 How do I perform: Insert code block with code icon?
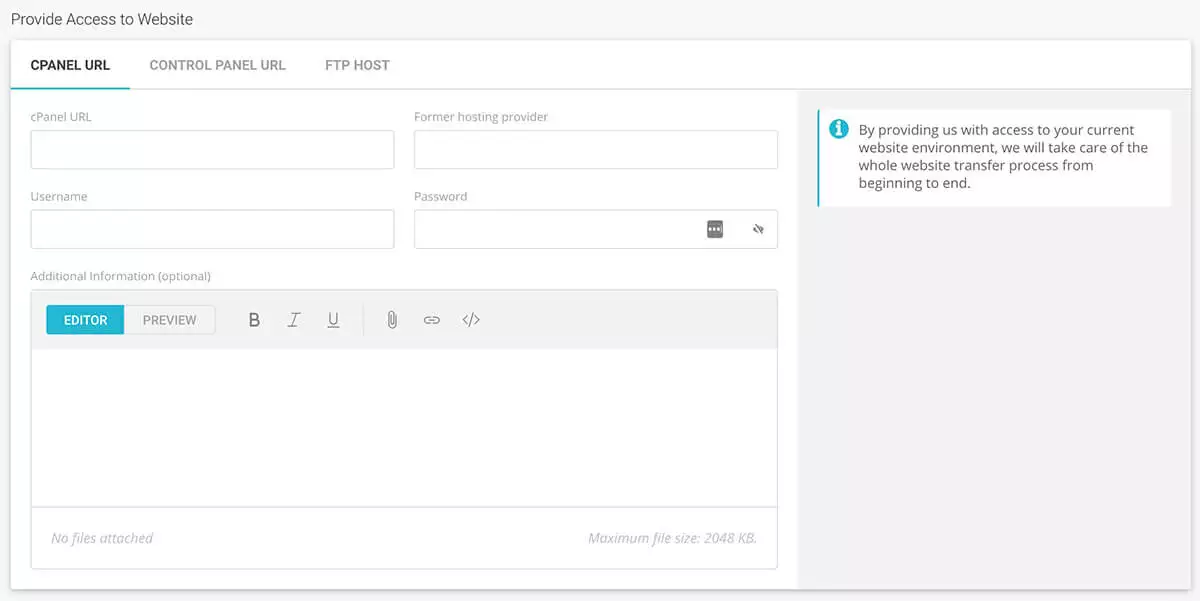pyautogui.click(x=471, y=320)
